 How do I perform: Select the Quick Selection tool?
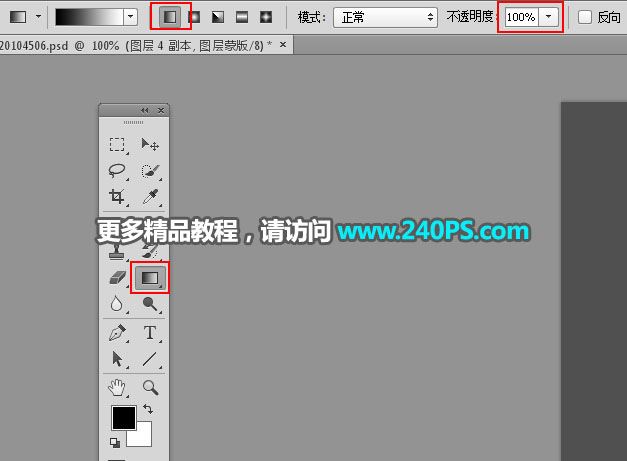(150, 171)
